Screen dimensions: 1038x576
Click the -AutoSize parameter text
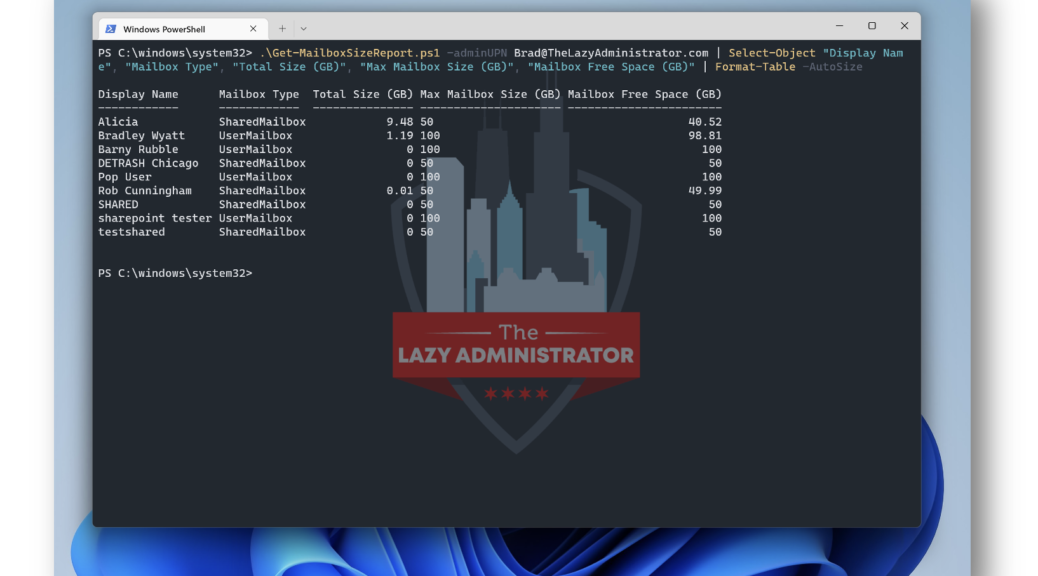832,67
